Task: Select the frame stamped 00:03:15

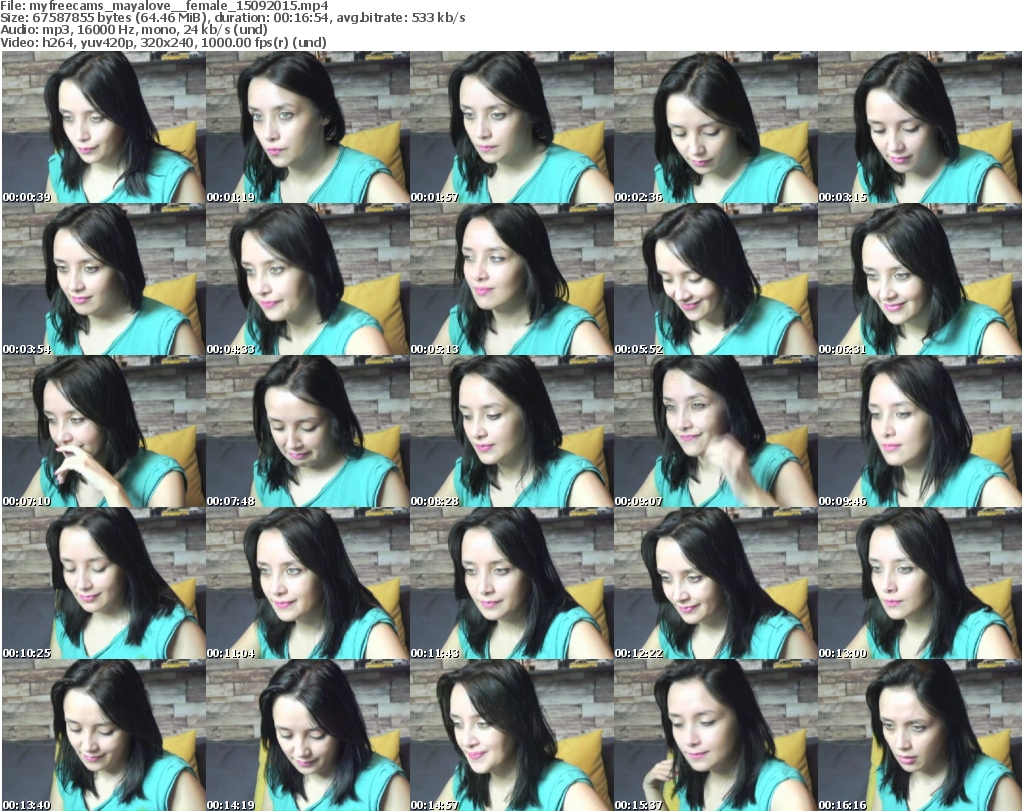Action: tap(919, 128)
